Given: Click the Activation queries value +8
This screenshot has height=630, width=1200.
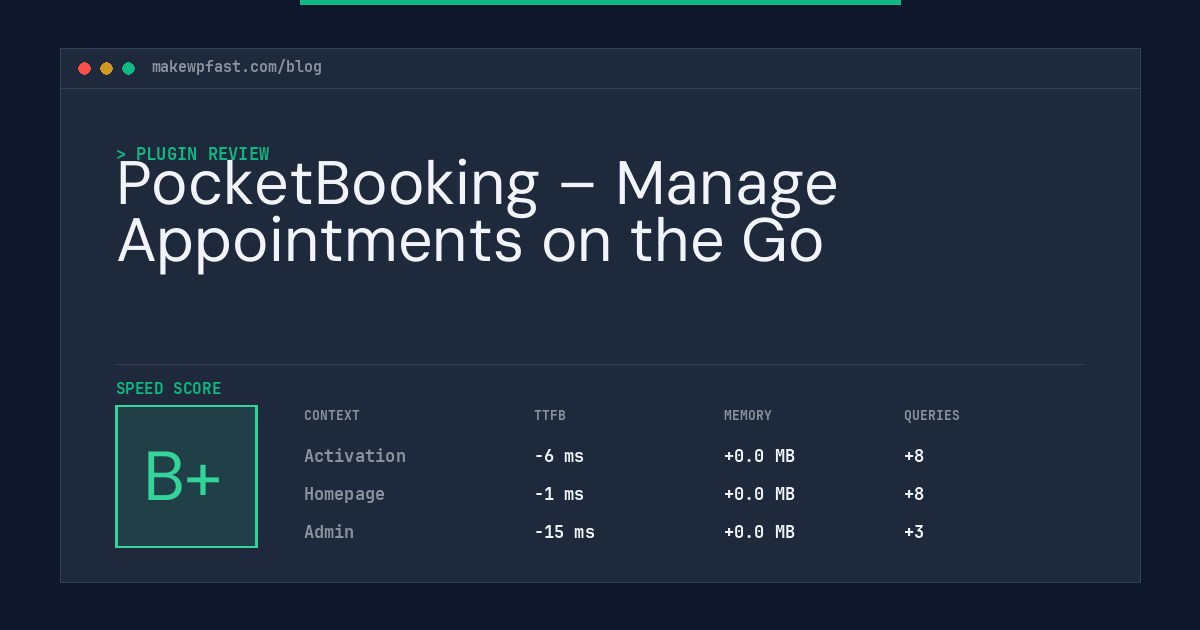Looking at the screenshot, I should point(914,456).
